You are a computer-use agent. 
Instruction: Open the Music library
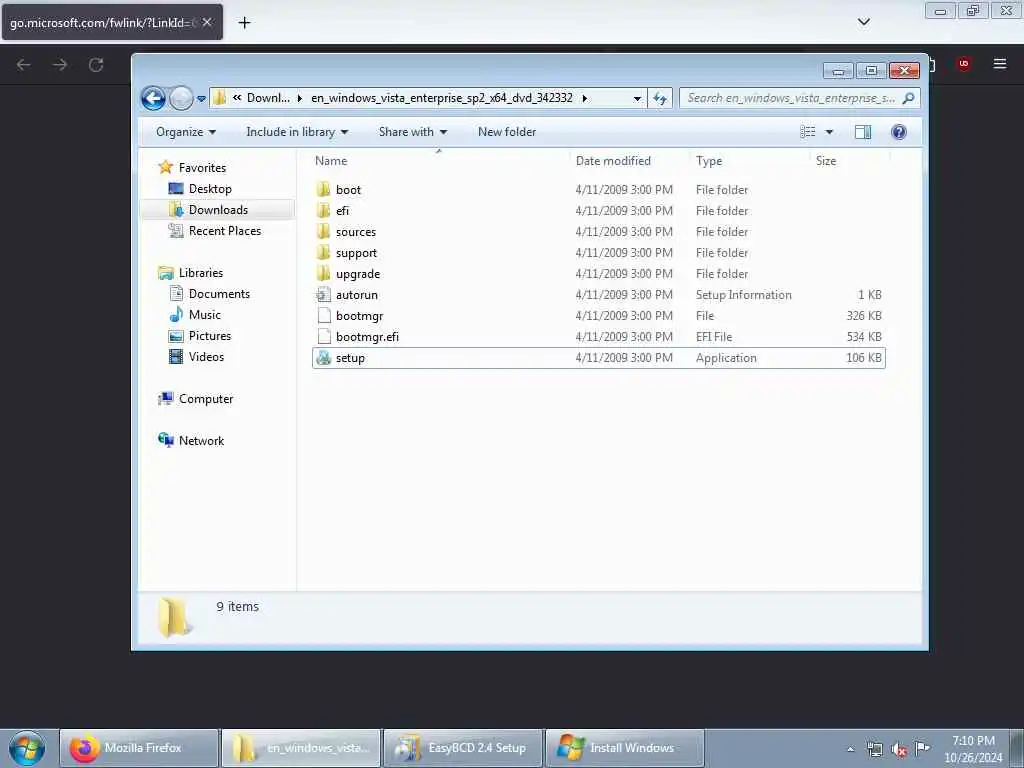click(204, 315)
